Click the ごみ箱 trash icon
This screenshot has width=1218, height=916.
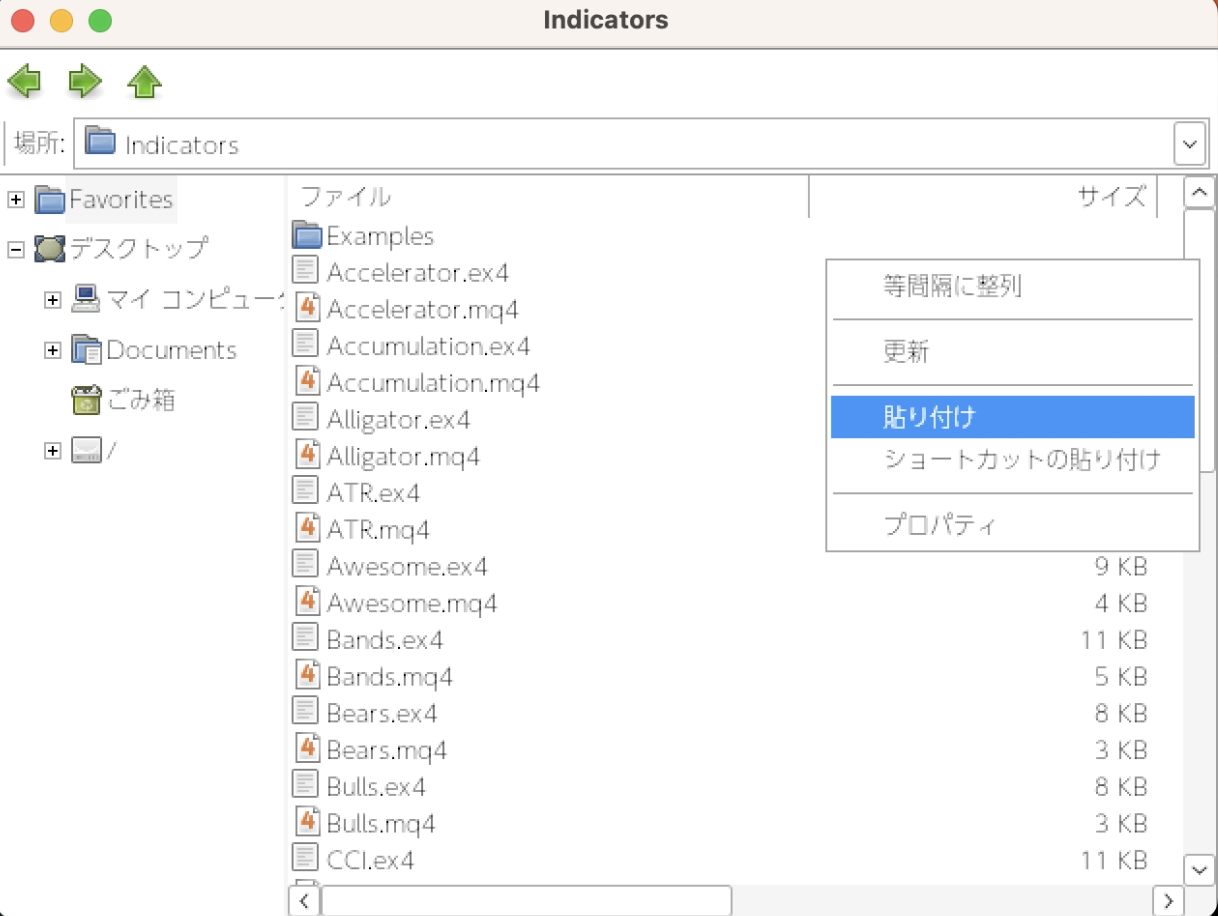click(x=87, y=400)
